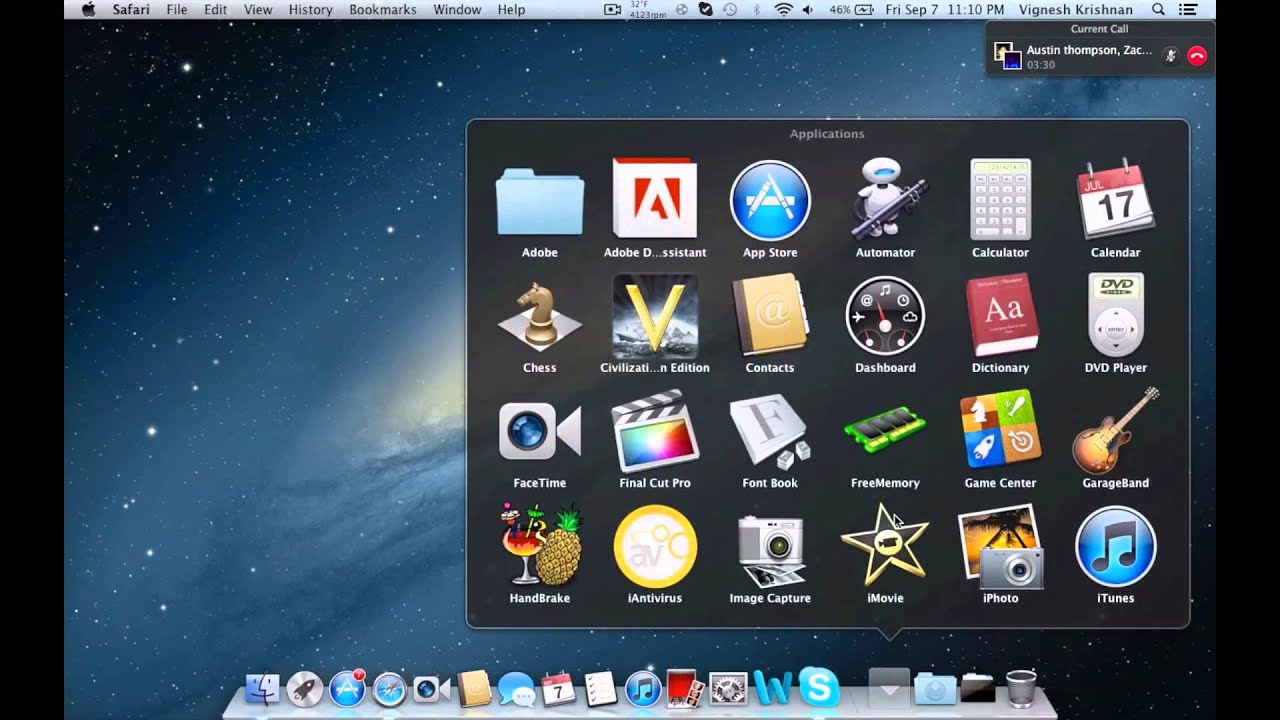The height and width of the screenshot is (720, 1280).
Task: Click the temperature and fan rpm readout
Action: 650,10
